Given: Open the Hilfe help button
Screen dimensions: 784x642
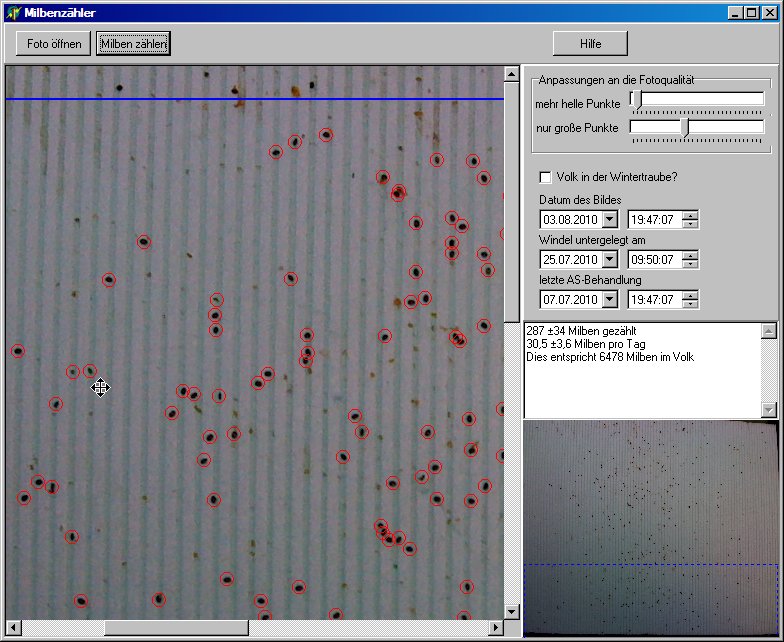Looking at the screenshot, I should 590,43.
